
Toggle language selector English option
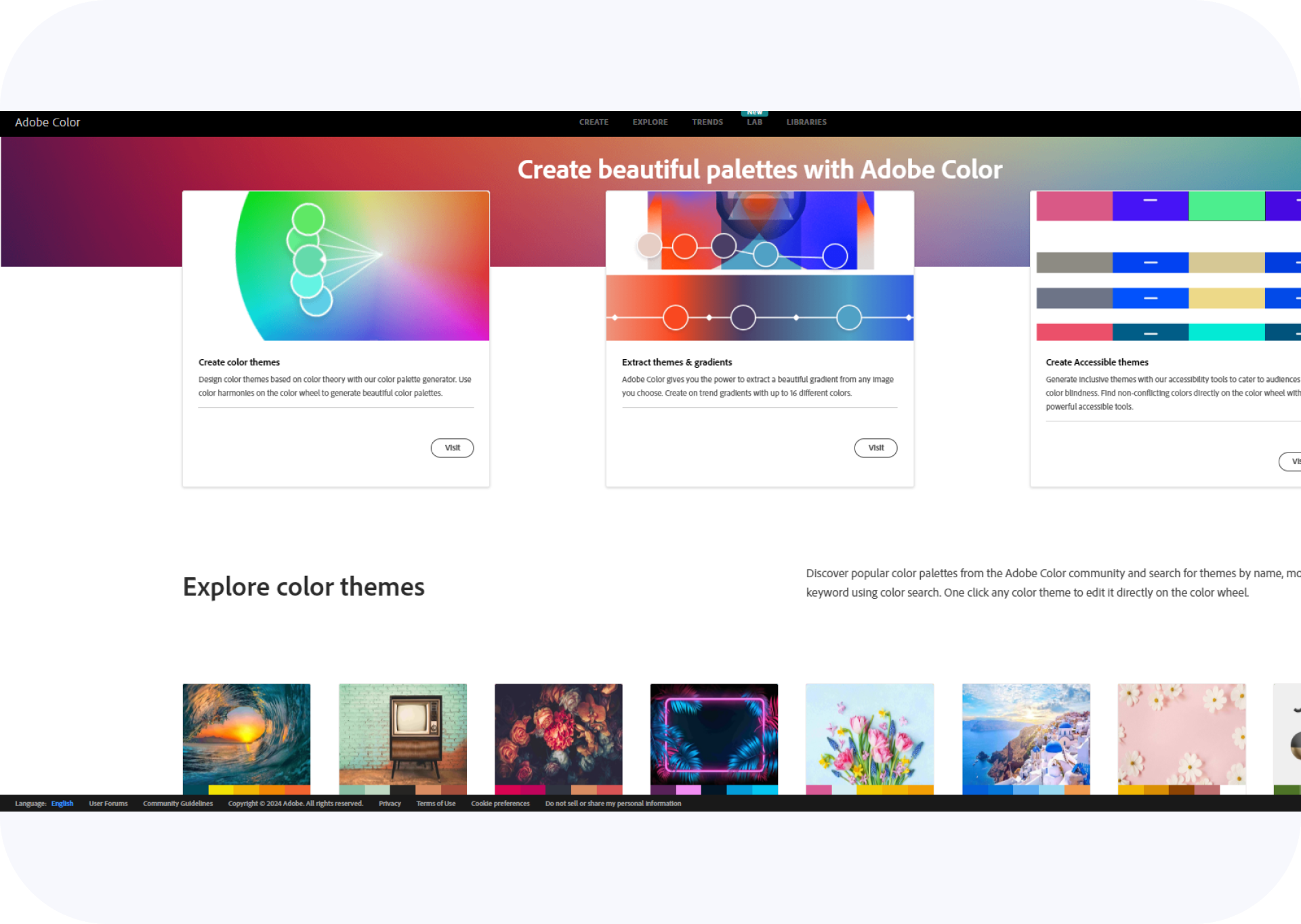pos(62,804)
